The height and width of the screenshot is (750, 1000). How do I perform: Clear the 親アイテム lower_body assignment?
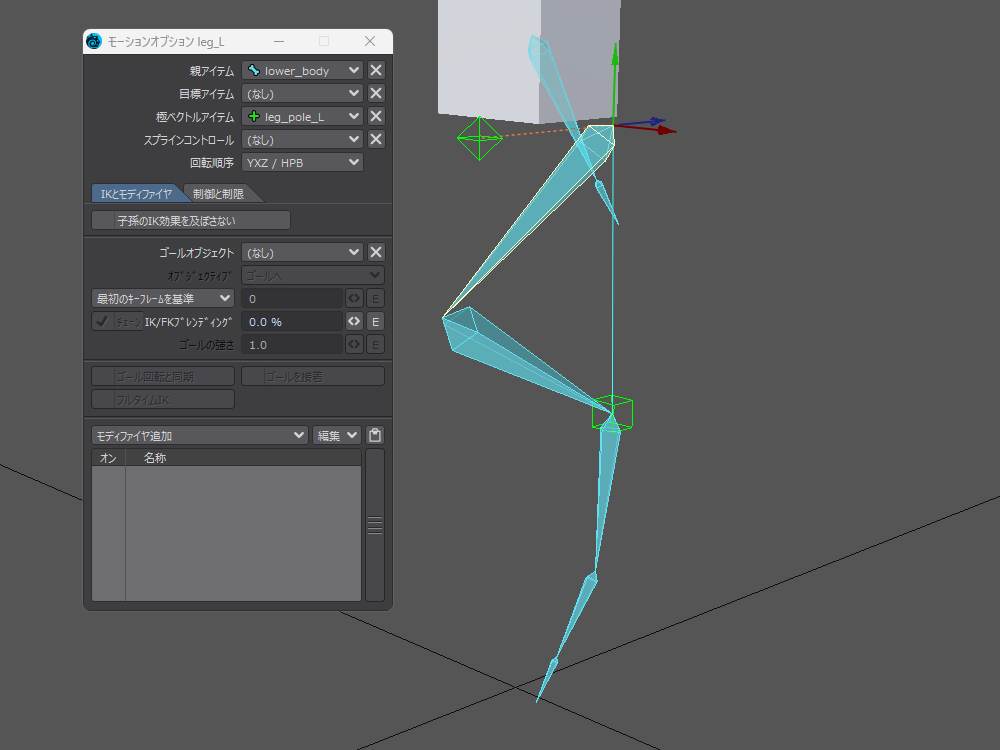[x=376, y=70]
